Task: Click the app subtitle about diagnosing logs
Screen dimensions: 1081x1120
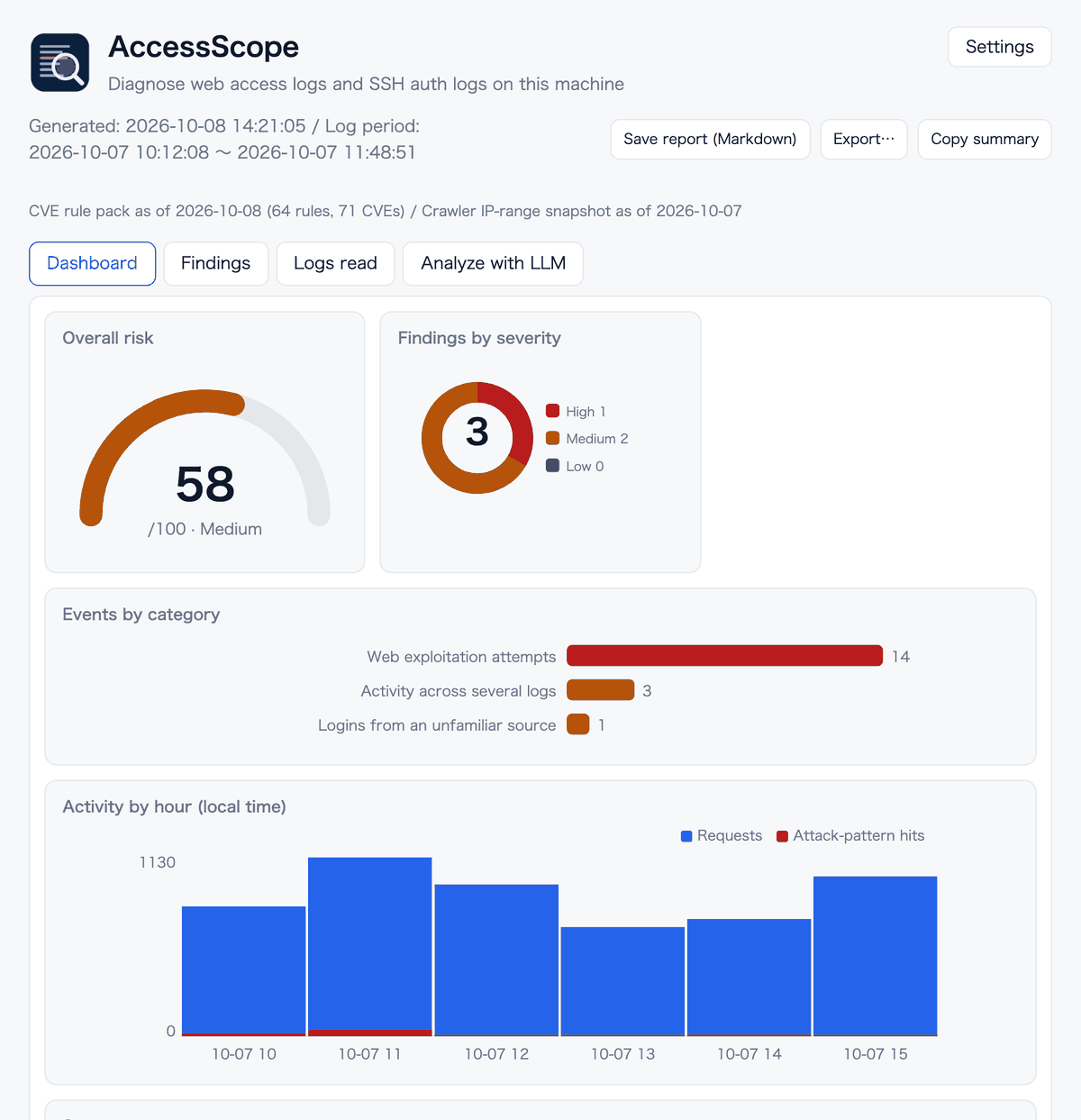Action: pos(366,84)
